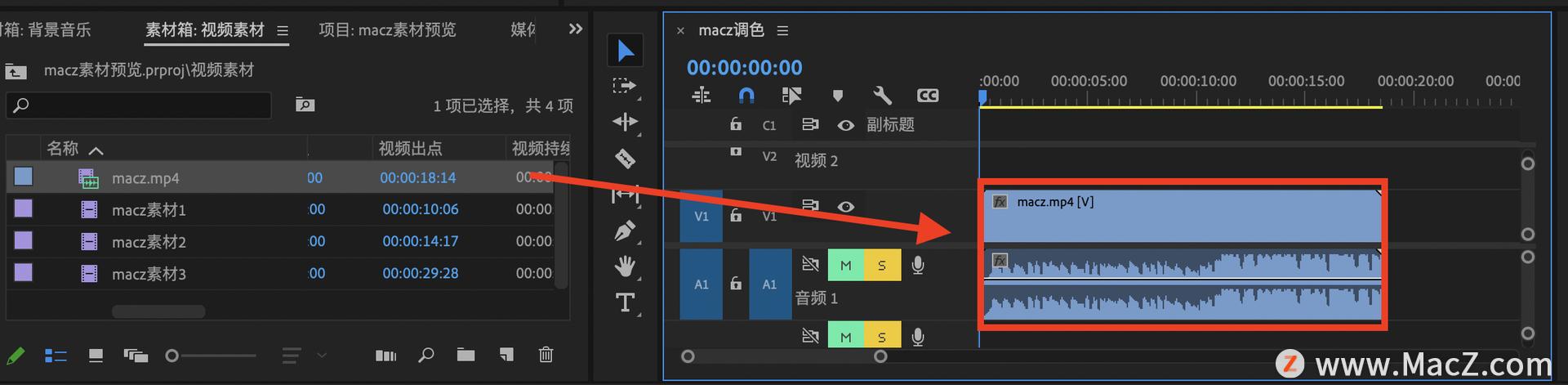
Task: Toggle the magnet Snap icon in timeline
Action: tap(746, 96)
